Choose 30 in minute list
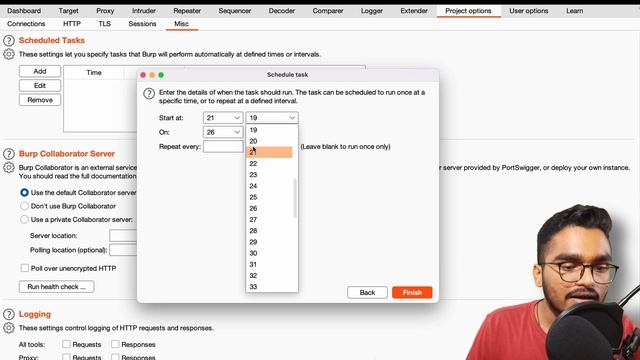 click(269, 253)
